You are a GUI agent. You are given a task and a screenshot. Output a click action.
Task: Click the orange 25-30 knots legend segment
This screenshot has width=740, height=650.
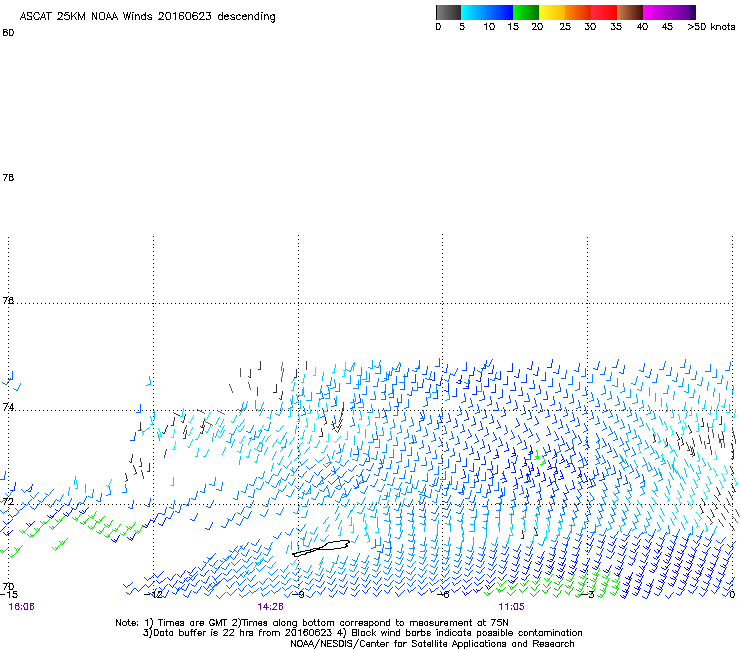pos(578,12)
